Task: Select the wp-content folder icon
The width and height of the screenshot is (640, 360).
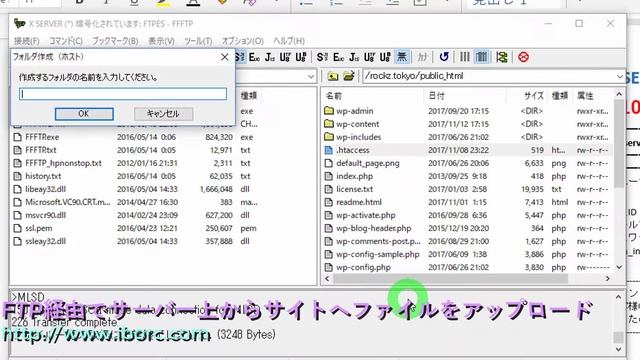Action: 329,124
